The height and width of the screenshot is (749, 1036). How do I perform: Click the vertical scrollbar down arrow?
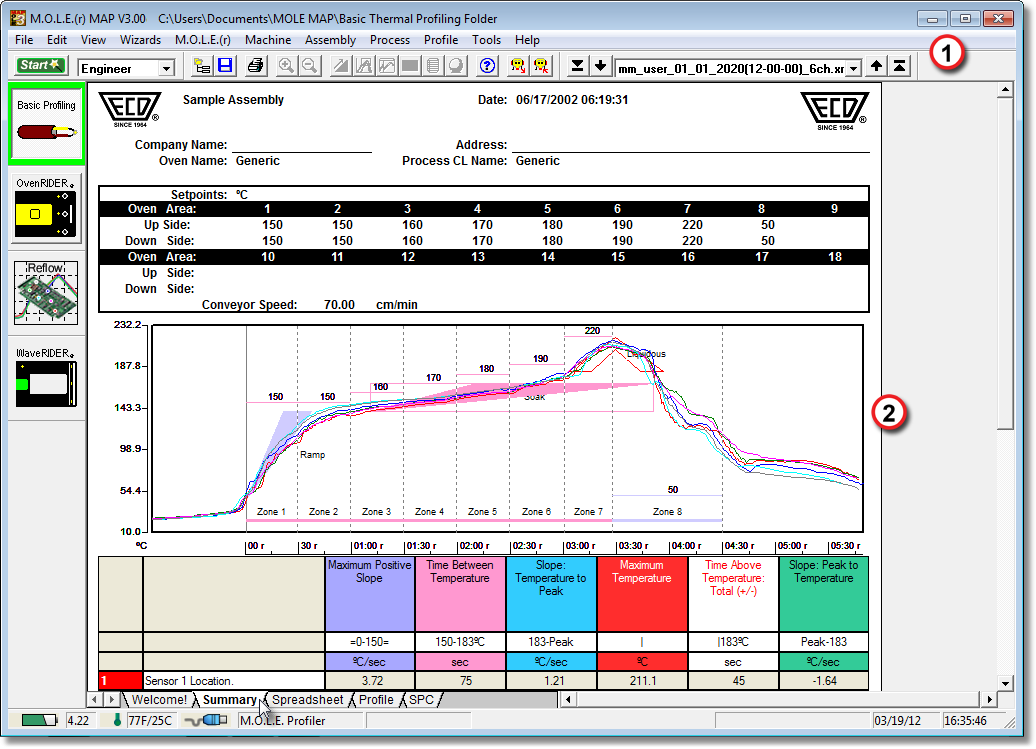click(1005, 684)
